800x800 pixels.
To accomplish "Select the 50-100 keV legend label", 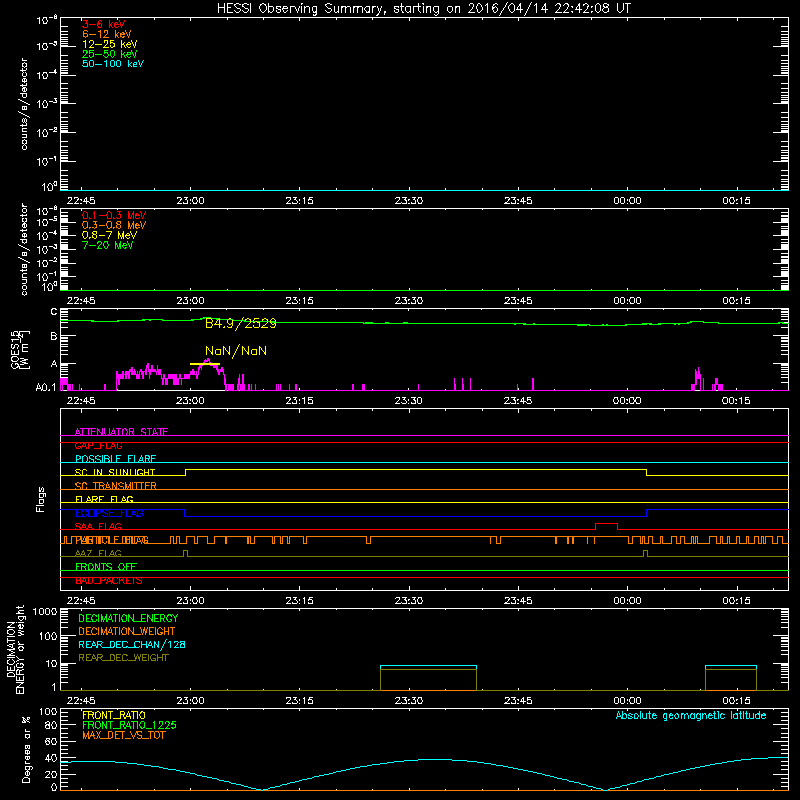I will point(113,64).
